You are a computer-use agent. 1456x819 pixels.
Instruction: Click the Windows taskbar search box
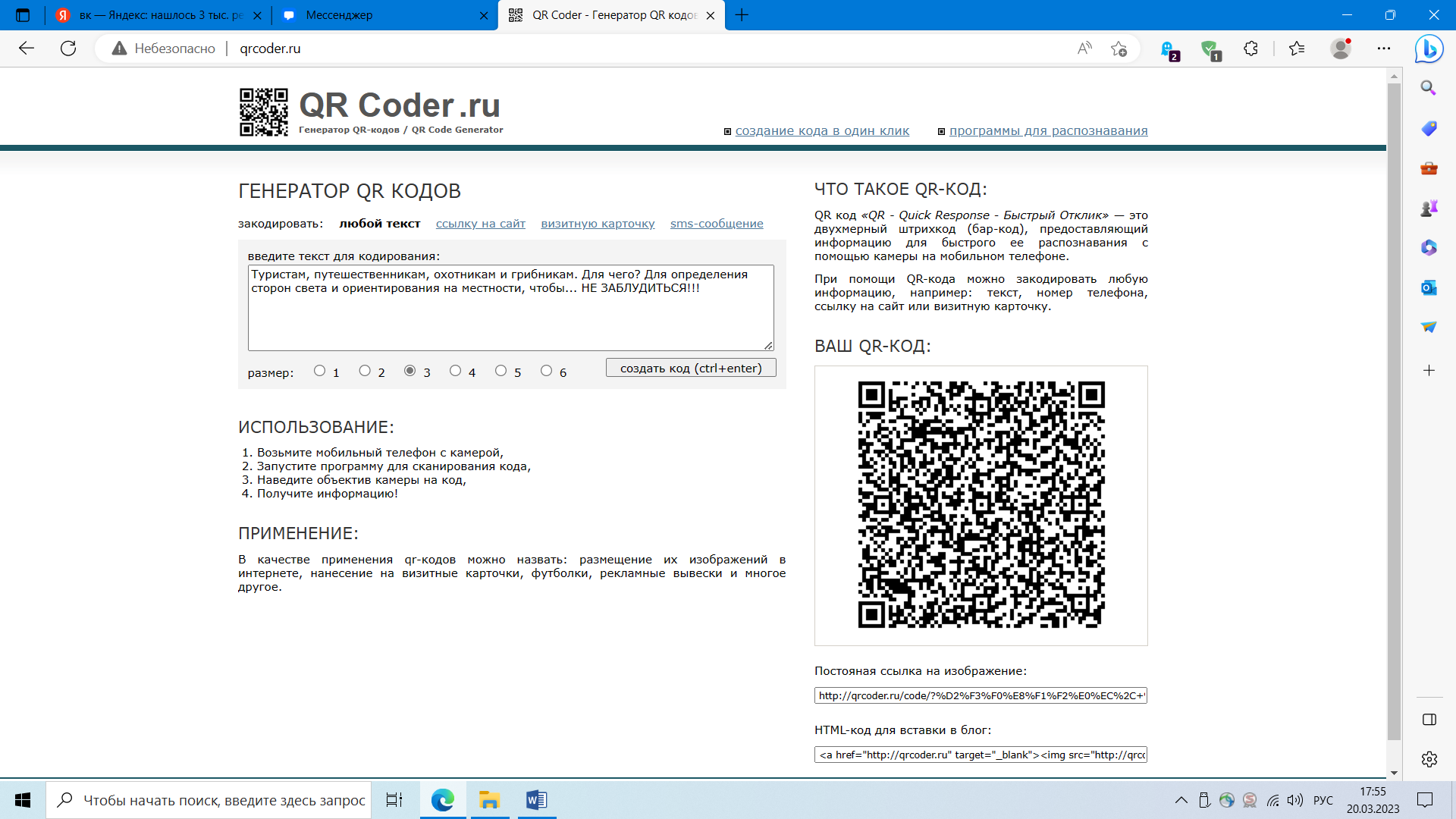tap(209, 800)
